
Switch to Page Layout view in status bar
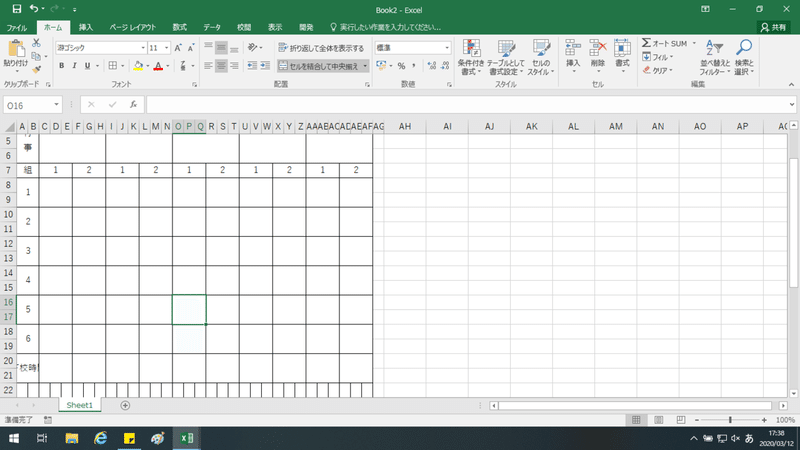point(659,420)
